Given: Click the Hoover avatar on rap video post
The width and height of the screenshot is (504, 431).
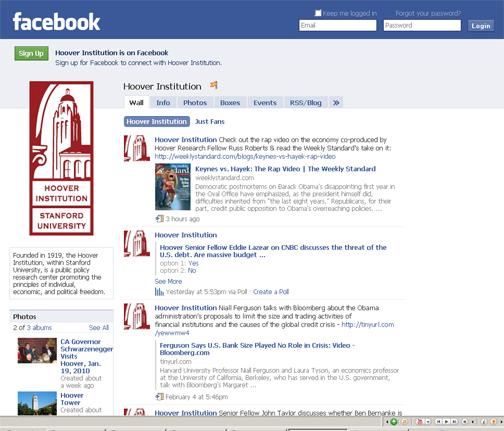Looking at the screenshot, I should 137,148.
